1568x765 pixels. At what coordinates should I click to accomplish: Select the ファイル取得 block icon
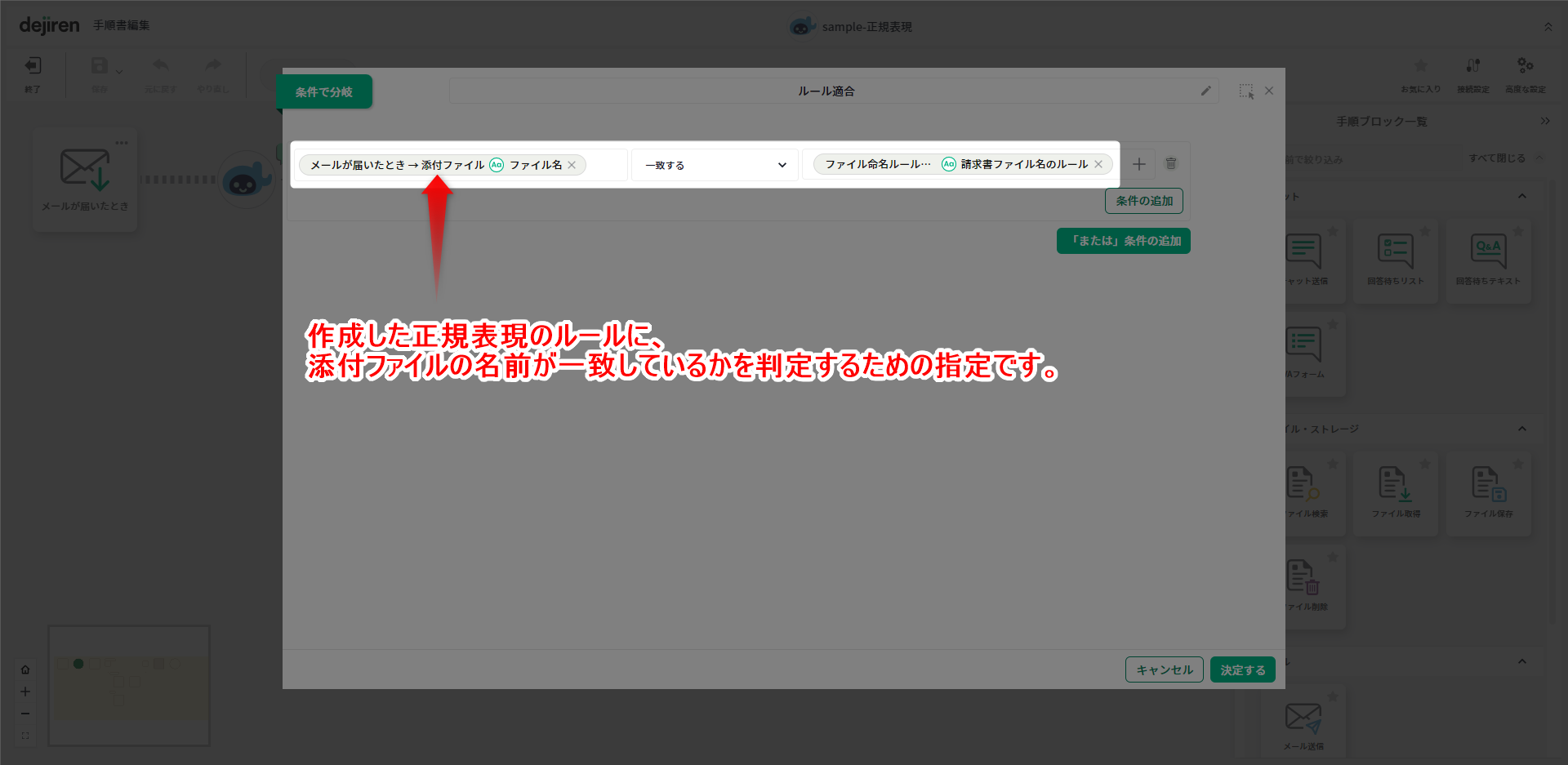1396,483
